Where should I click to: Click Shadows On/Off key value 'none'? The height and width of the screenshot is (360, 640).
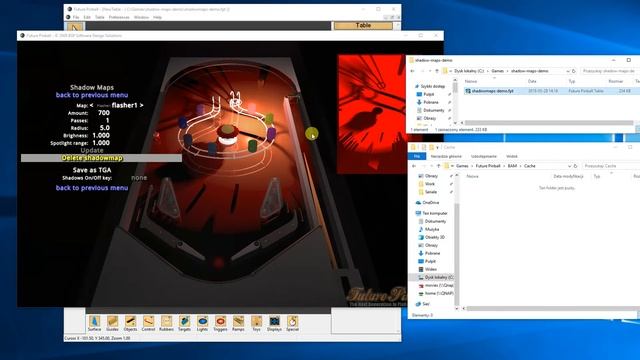pos(139,178)
